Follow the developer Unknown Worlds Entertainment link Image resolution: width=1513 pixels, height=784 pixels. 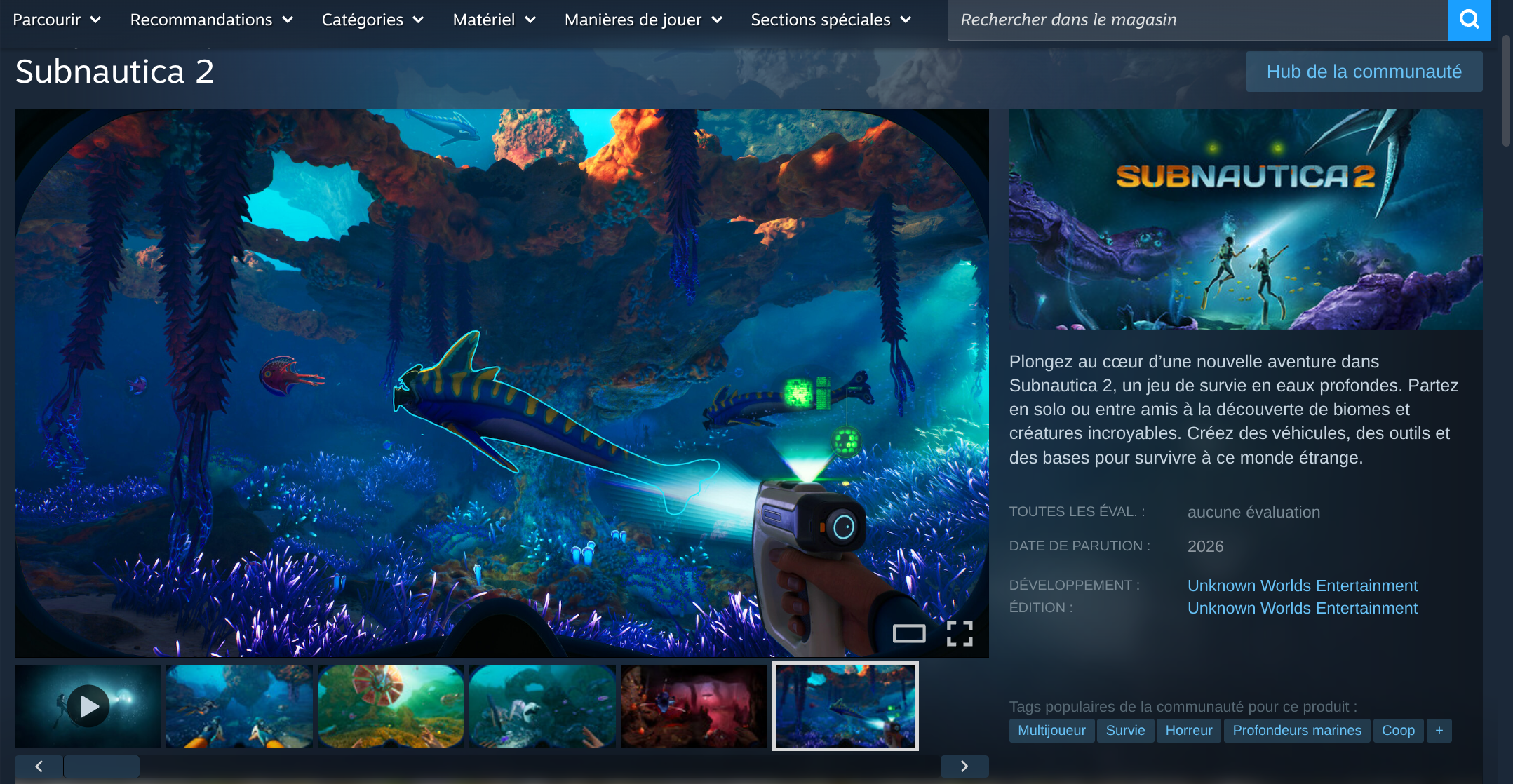1302,586
